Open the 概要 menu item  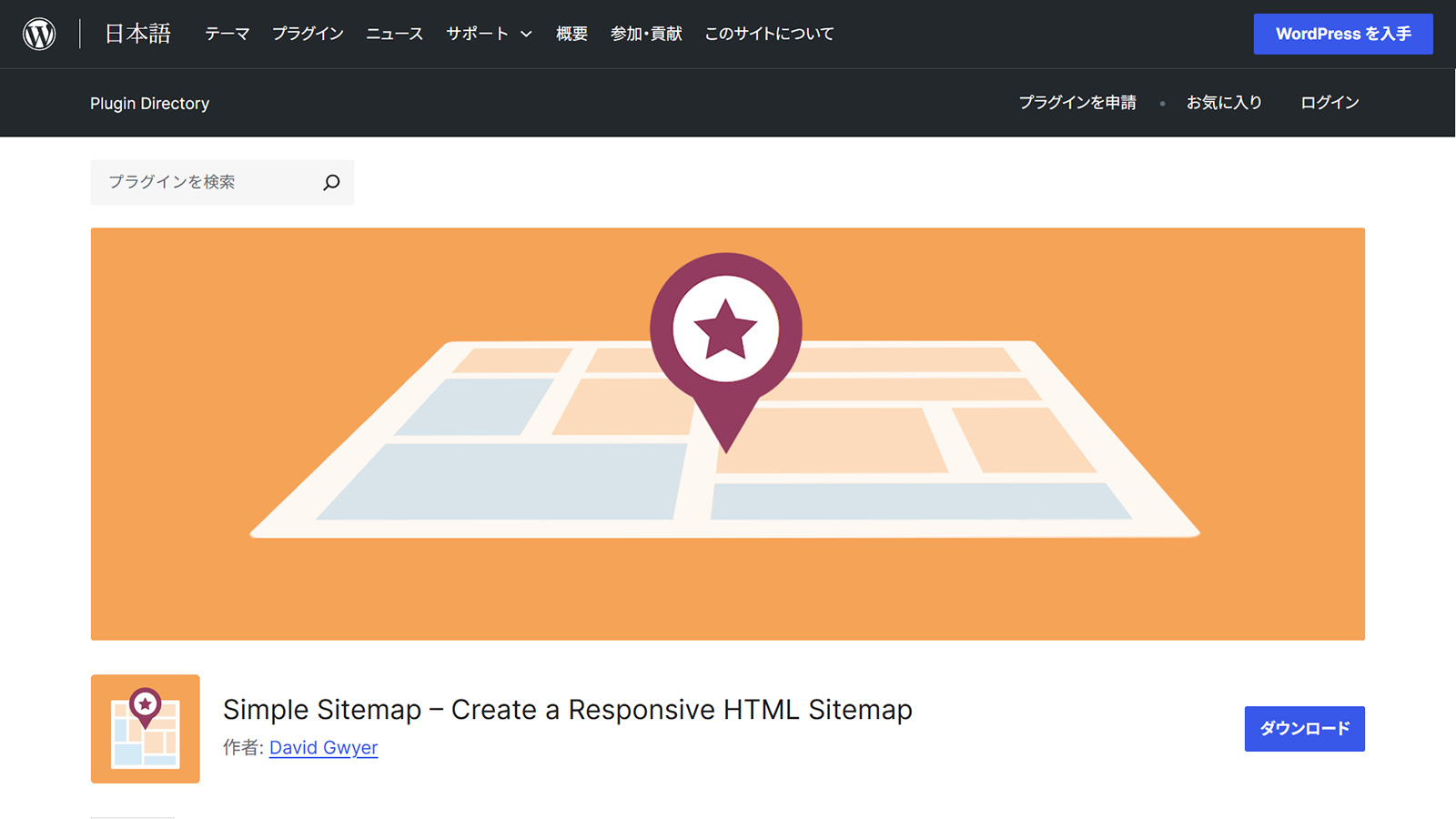pyautogui.click(x=571, y=34)
